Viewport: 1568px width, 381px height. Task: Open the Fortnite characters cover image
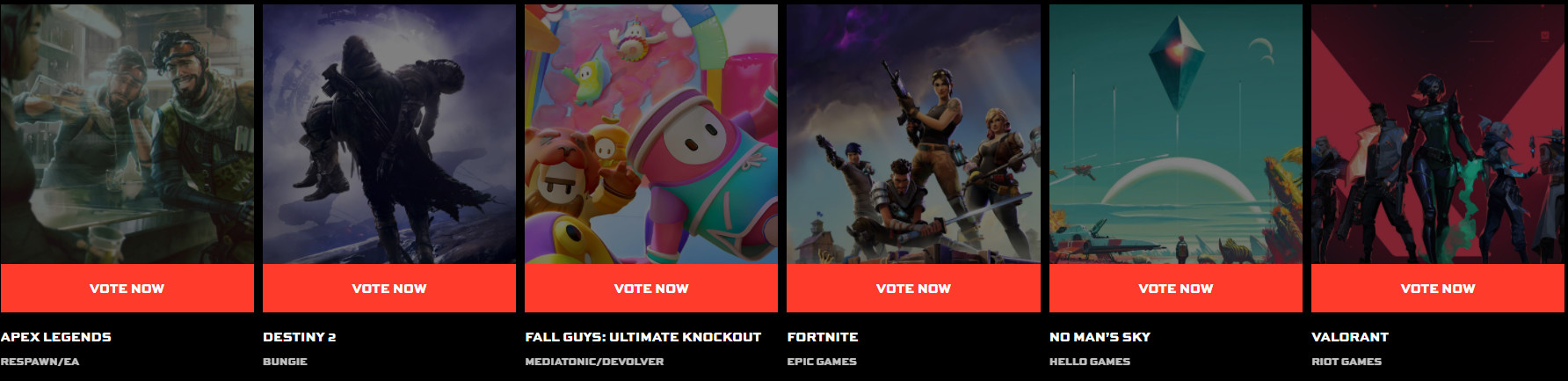(913, 134)
